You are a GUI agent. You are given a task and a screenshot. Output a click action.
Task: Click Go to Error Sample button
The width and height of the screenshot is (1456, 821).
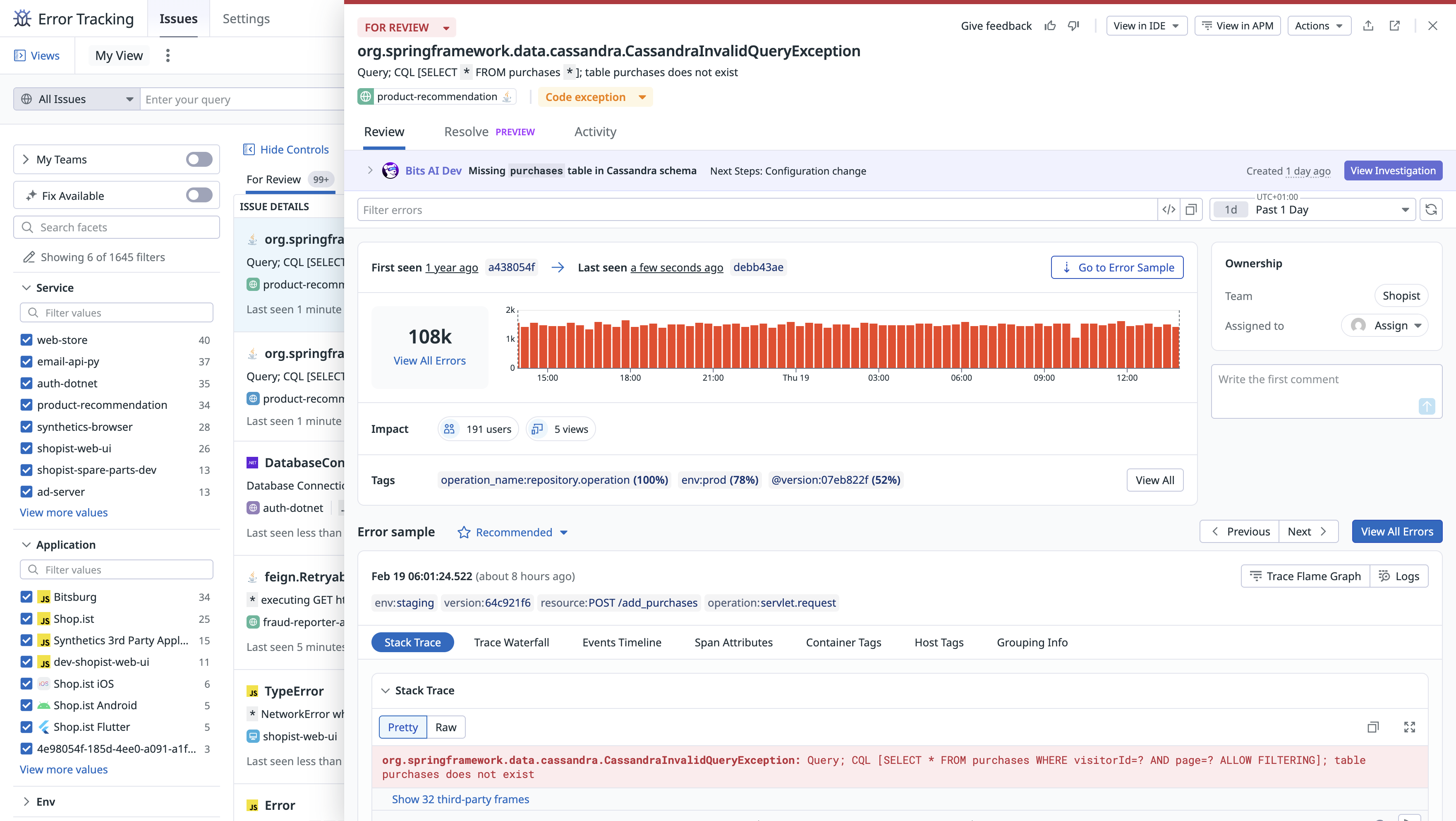pos(1117,267)
